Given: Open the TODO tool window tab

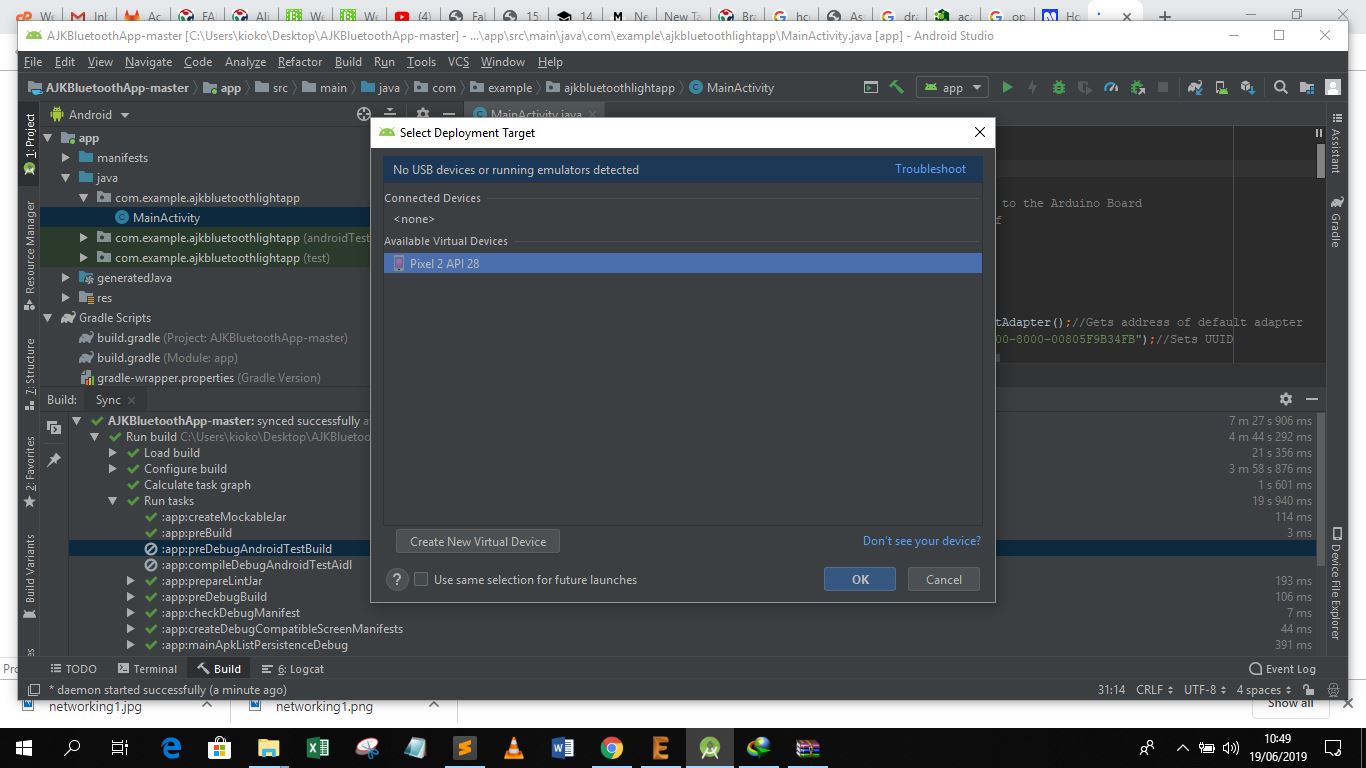Looking at the screenshot, I should [73, 669].
